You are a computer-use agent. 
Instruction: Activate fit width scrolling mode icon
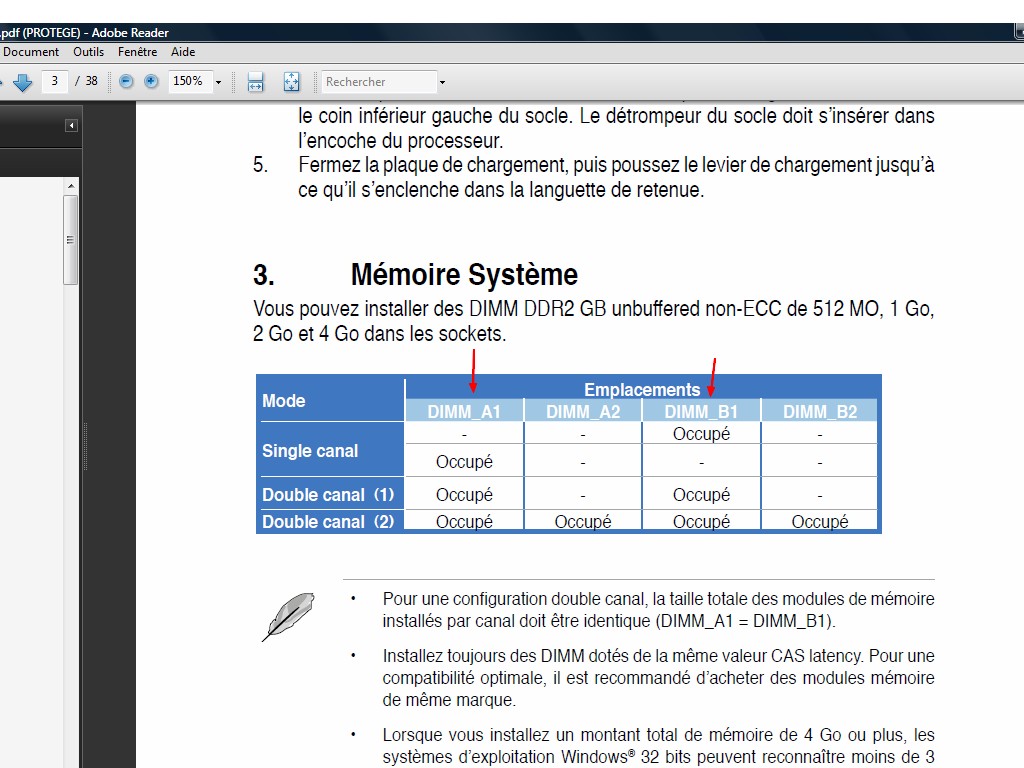pyautogui.click(x=255, y=82)
